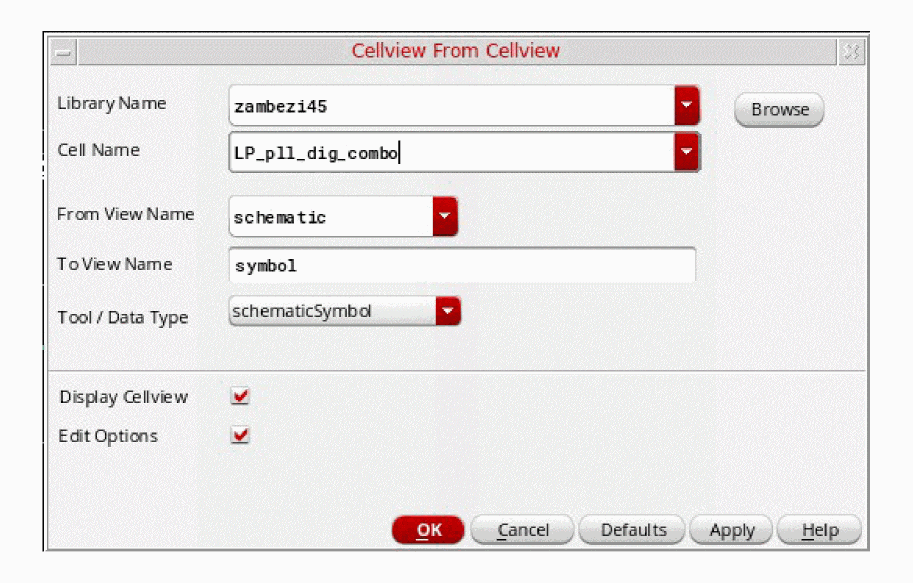Screen dimensions: 913x583
Task: Close the Cellview From Cellview dialog
Action: click(851, 51)
